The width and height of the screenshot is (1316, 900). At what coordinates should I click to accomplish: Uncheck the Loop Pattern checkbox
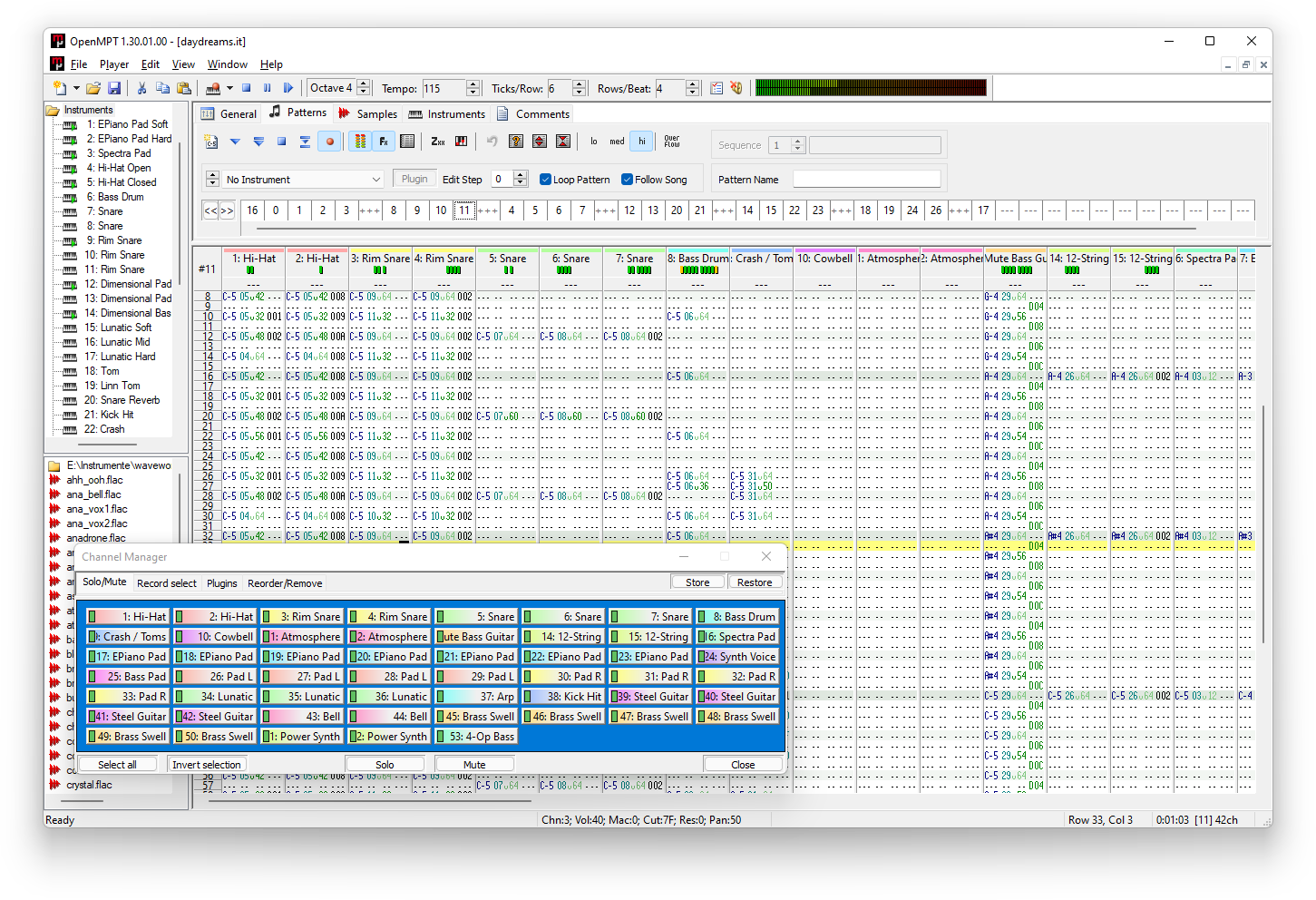coord(545,180)
